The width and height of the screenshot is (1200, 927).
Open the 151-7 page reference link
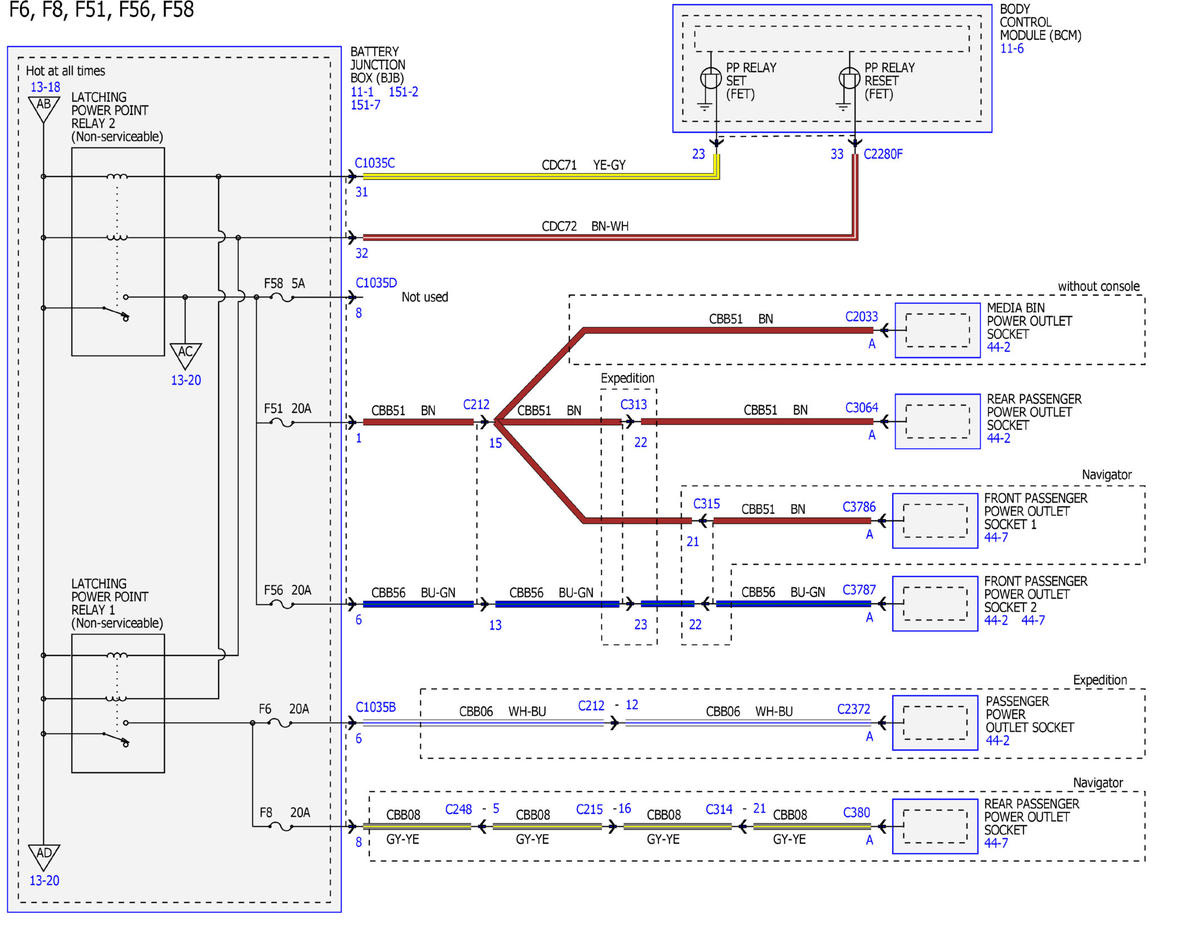367,104
